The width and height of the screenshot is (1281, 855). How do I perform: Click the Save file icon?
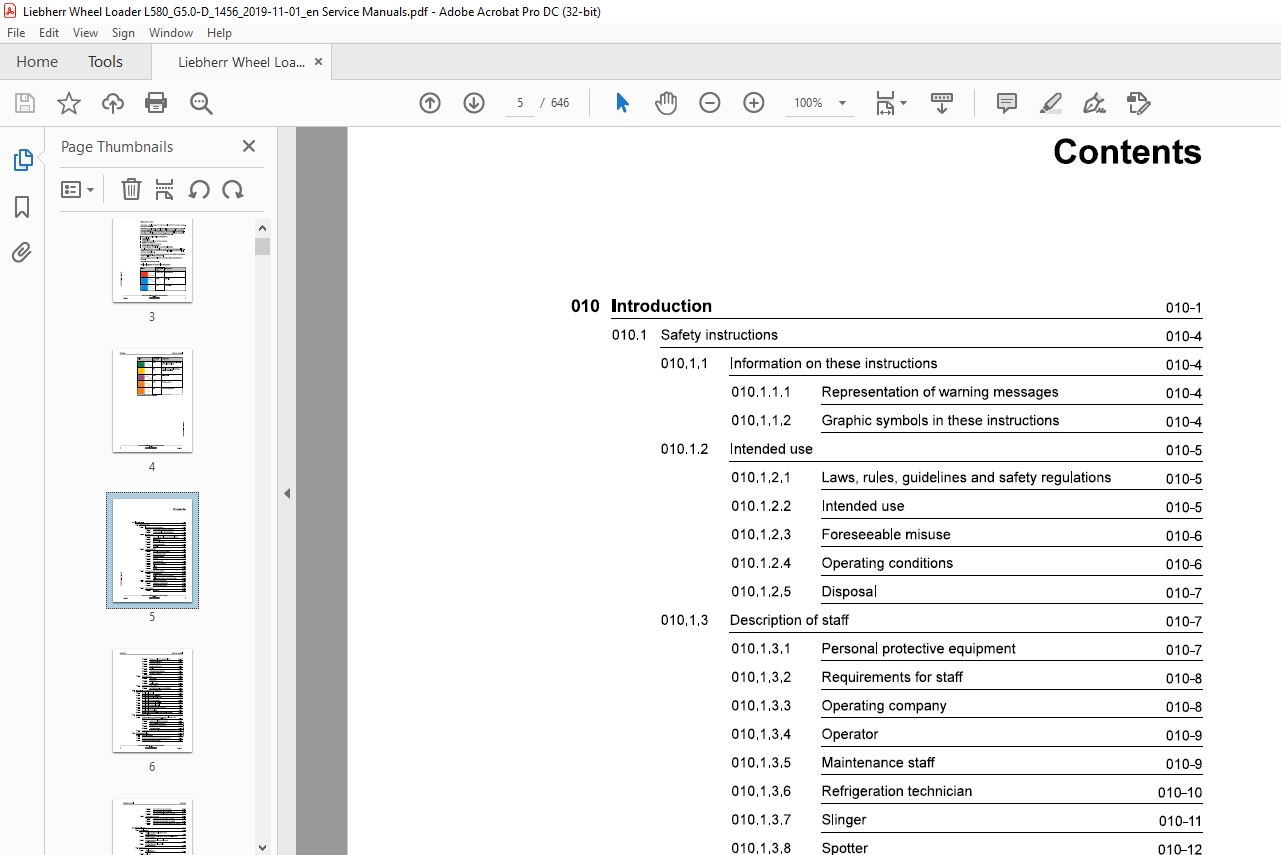pos(25,103)
